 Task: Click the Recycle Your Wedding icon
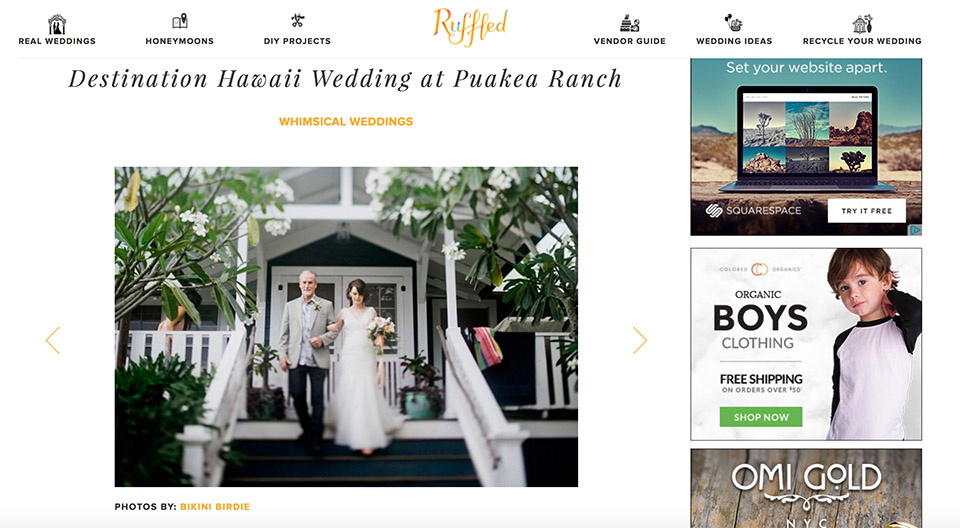click(862, 24)
